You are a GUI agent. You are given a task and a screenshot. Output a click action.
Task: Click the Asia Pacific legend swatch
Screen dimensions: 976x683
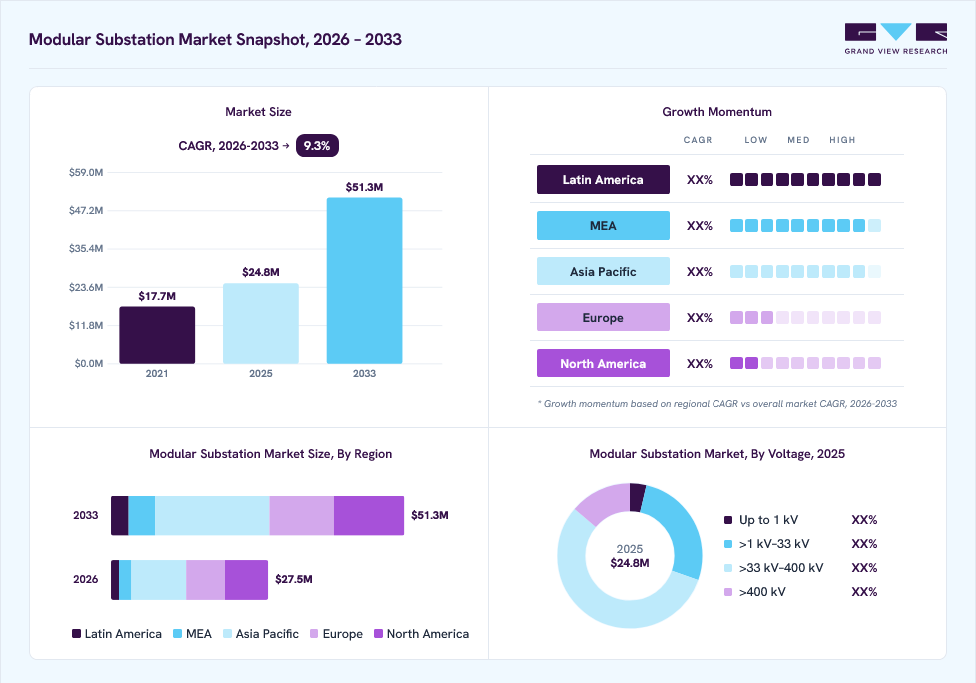coord(227,634)
